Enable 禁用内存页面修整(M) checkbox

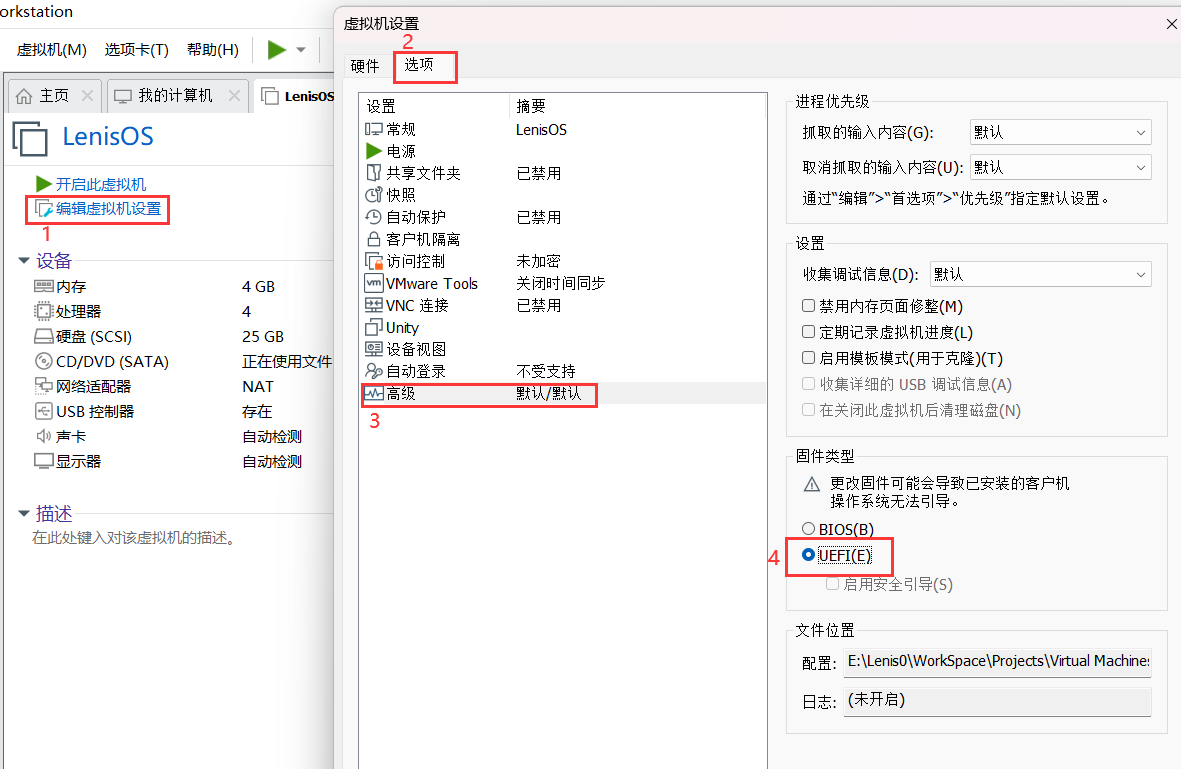pos(808,306)
